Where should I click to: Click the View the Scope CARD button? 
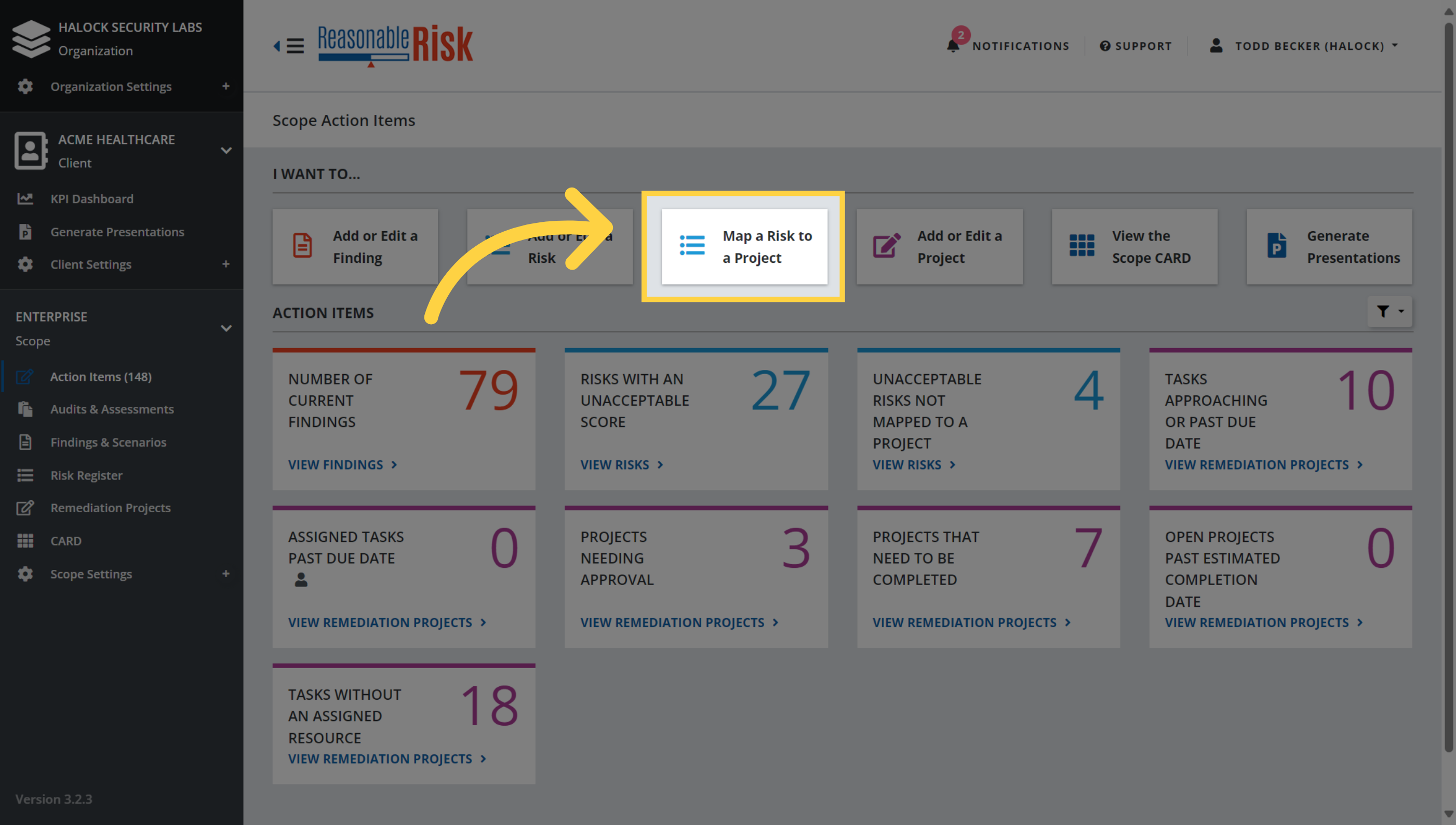(x=1135, y=246)
